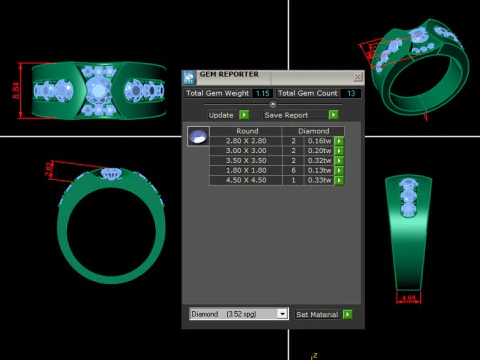This screenshot has height=360, width=480.
Task: Click the 0.16tw weight cell
Action: 319,141
